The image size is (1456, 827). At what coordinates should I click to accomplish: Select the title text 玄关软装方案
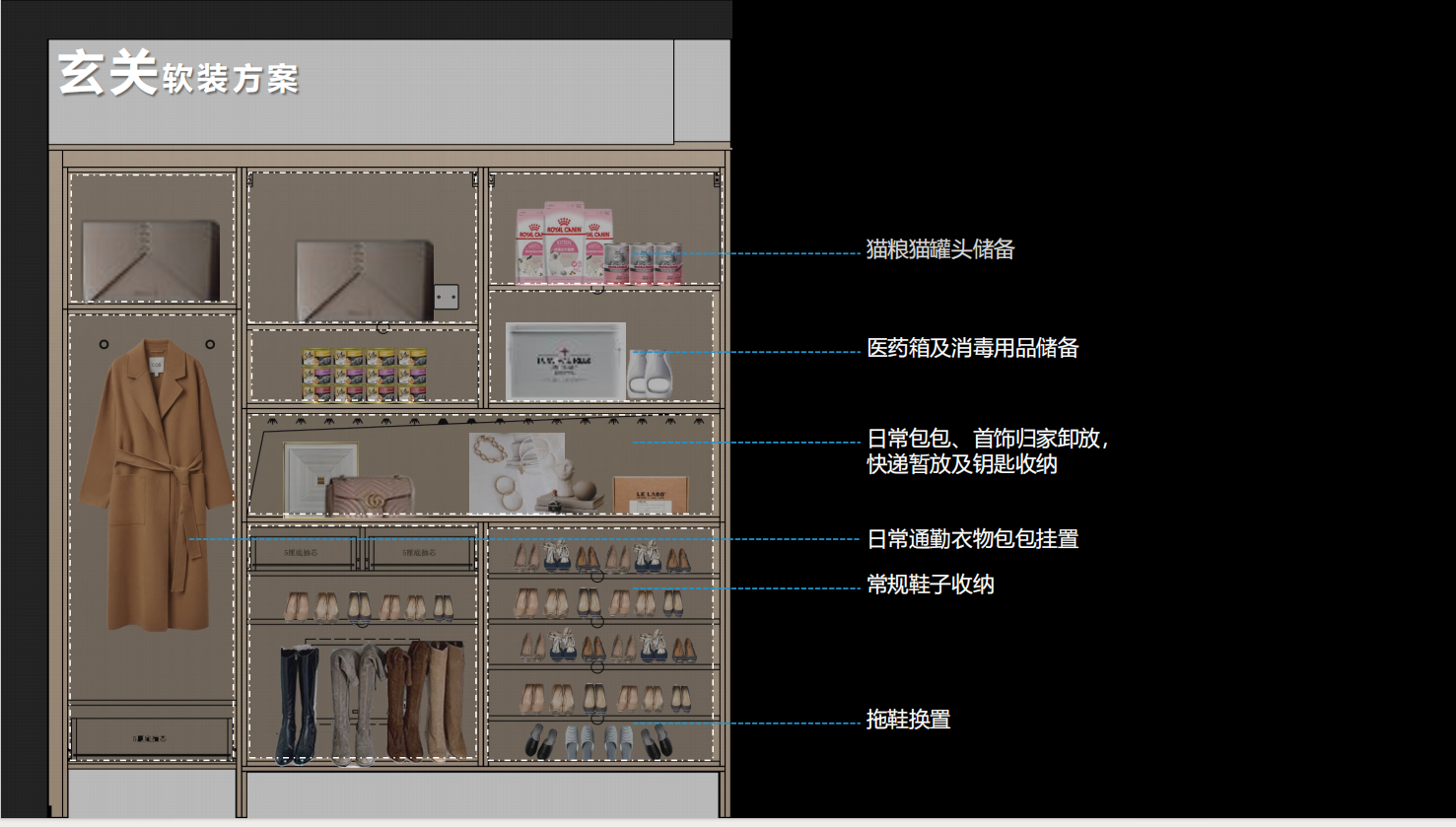(178, 75)
